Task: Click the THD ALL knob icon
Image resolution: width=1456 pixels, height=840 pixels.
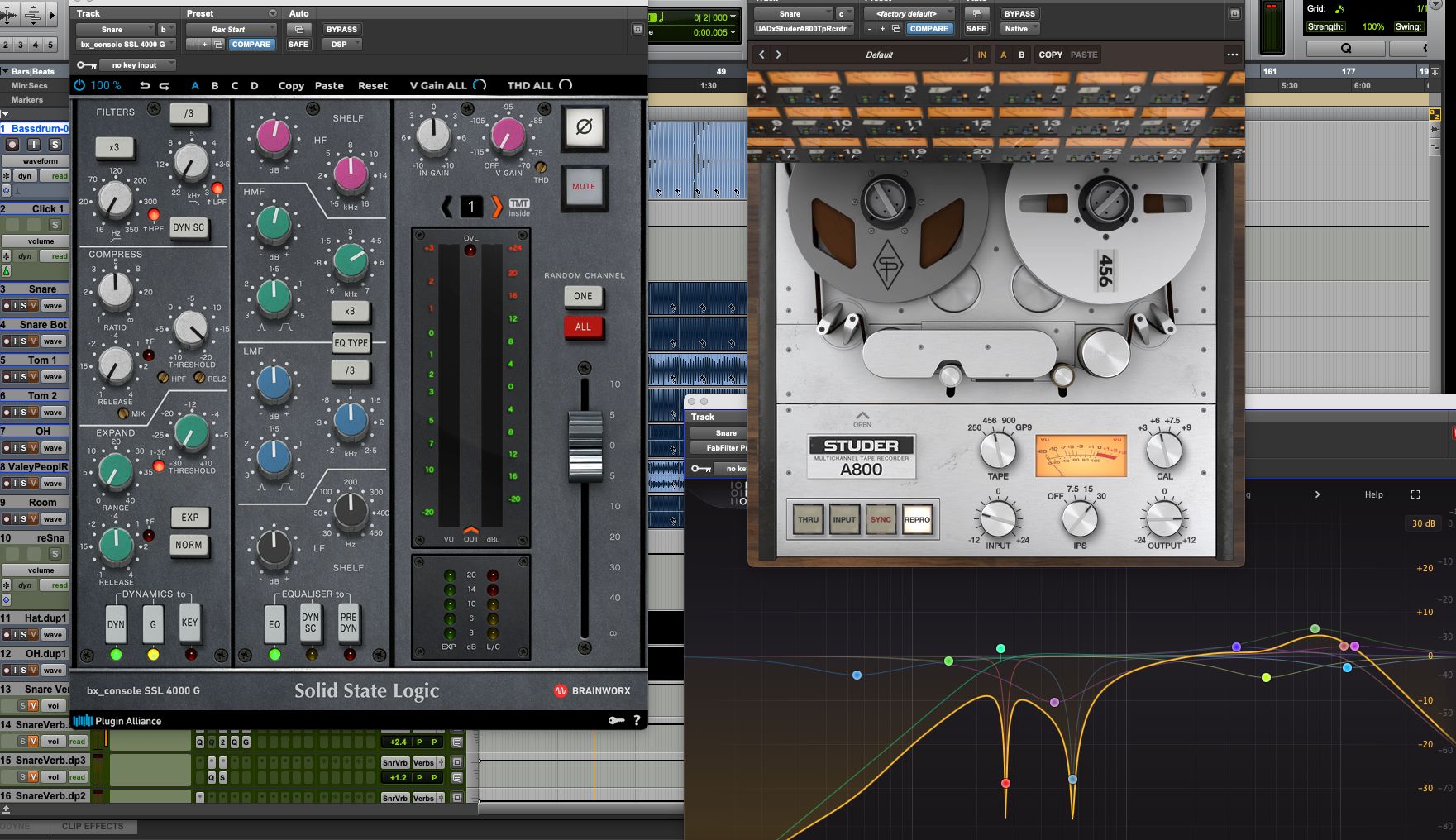Action: 566,85
